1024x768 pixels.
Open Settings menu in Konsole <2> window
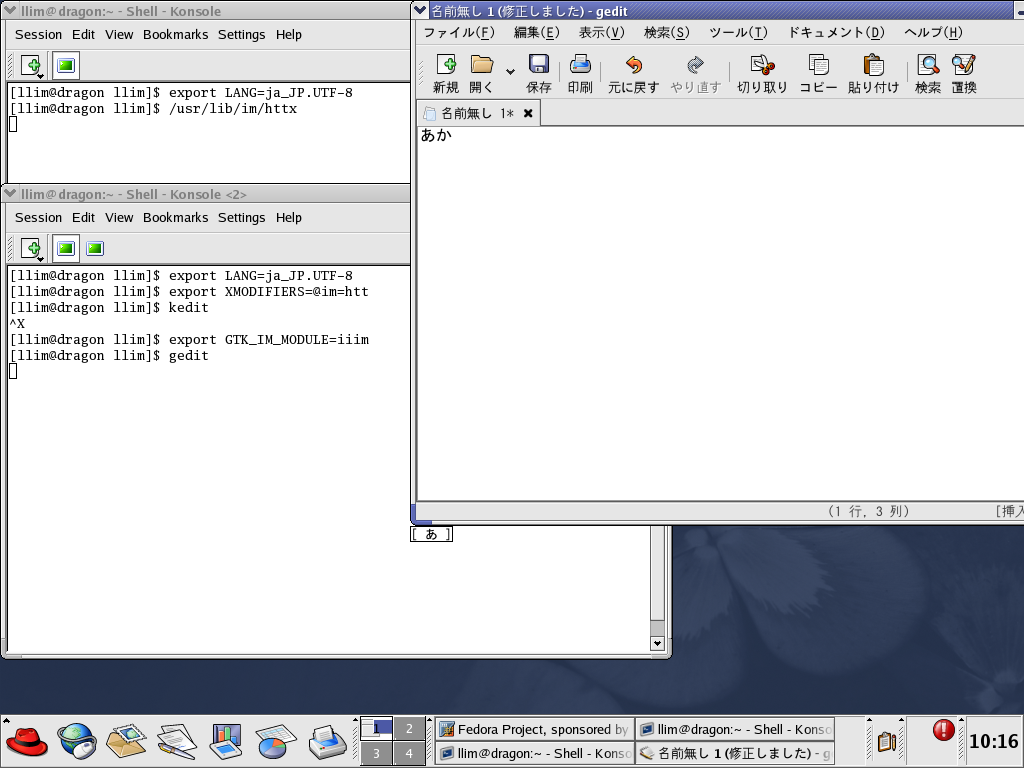click(242, 217)
